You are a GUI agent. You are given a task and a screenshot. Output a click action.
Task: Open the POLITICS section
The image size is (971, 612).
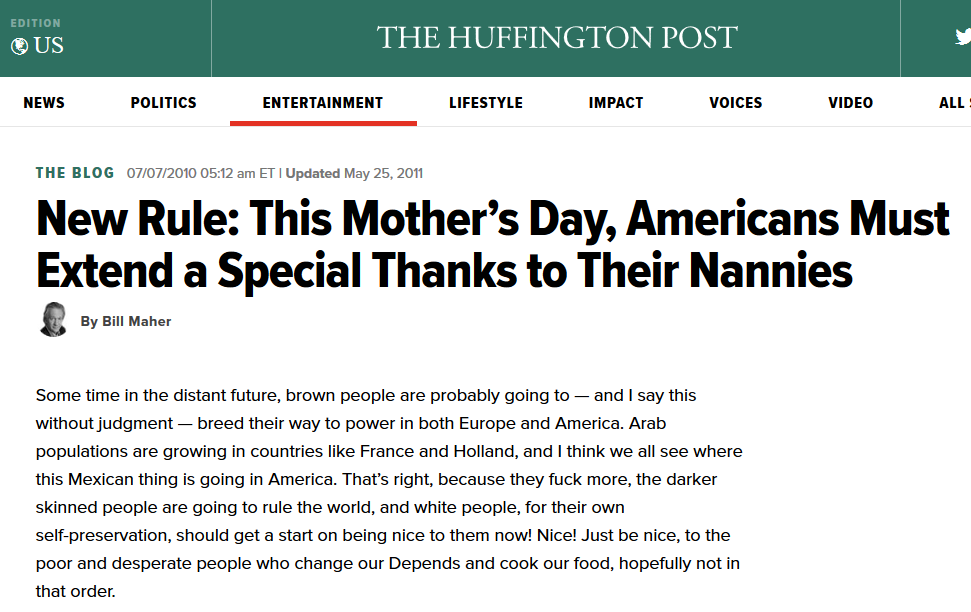163,103
